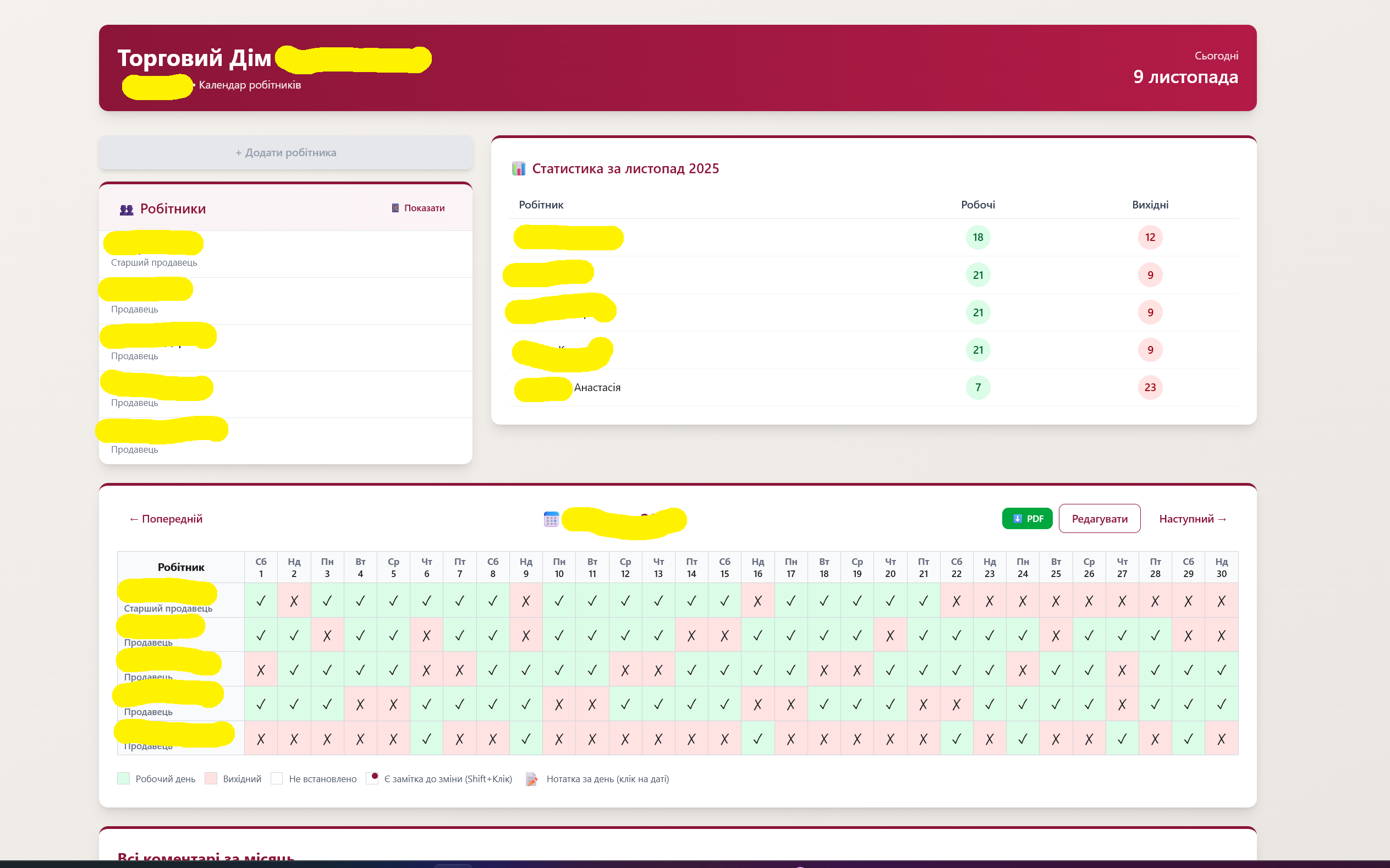Go to Попередній month
Screen dimensions: 1390x868
coord(166,519)
